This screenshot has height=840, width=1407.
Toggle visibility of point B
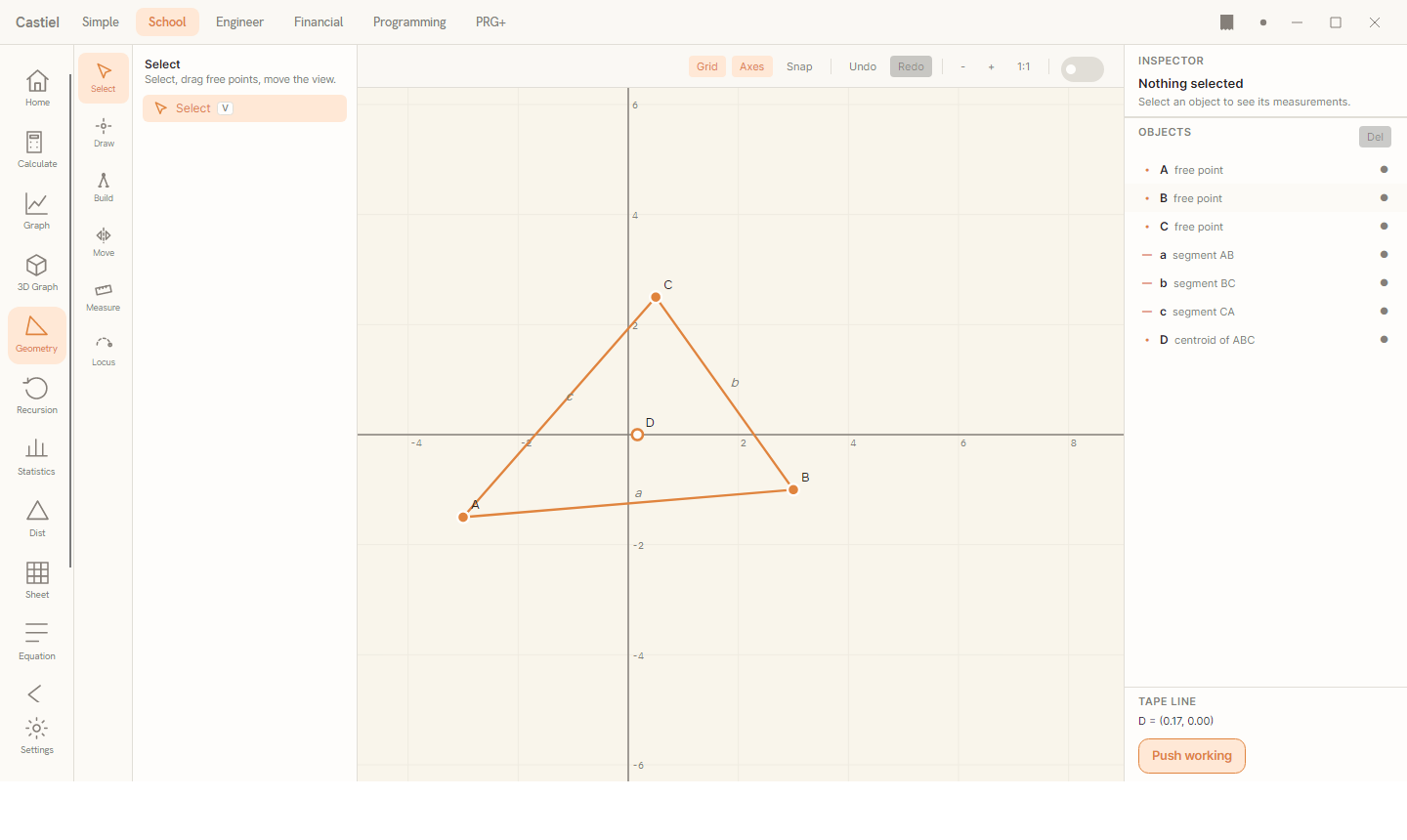(1384, 198)
